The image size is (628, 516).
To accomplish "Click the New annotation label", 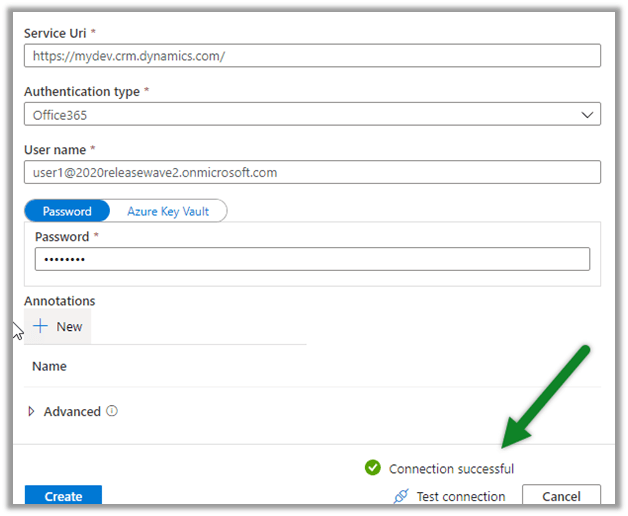I will (69, 326).
